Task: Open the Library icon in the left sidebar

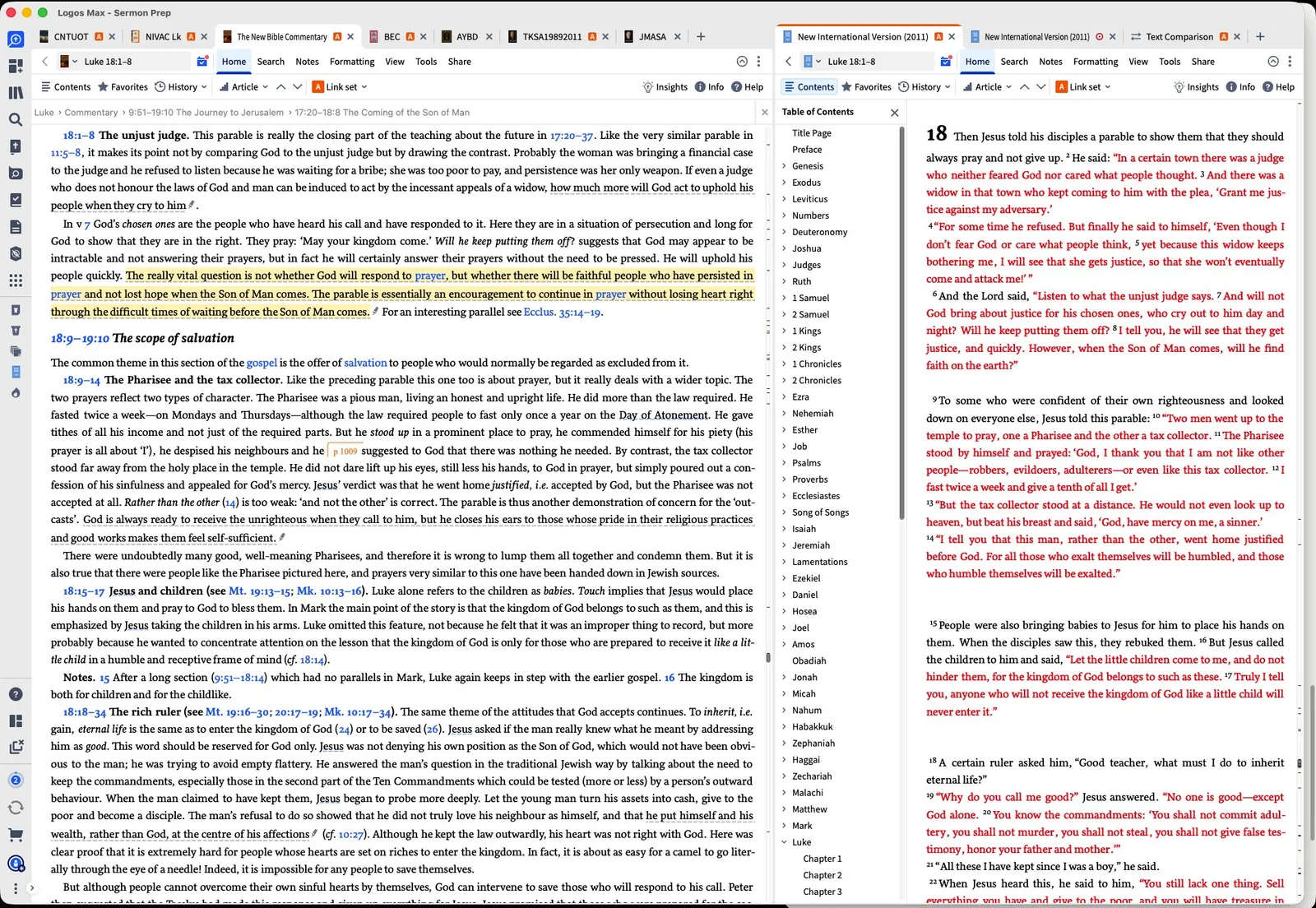Action: coord(16,93)
